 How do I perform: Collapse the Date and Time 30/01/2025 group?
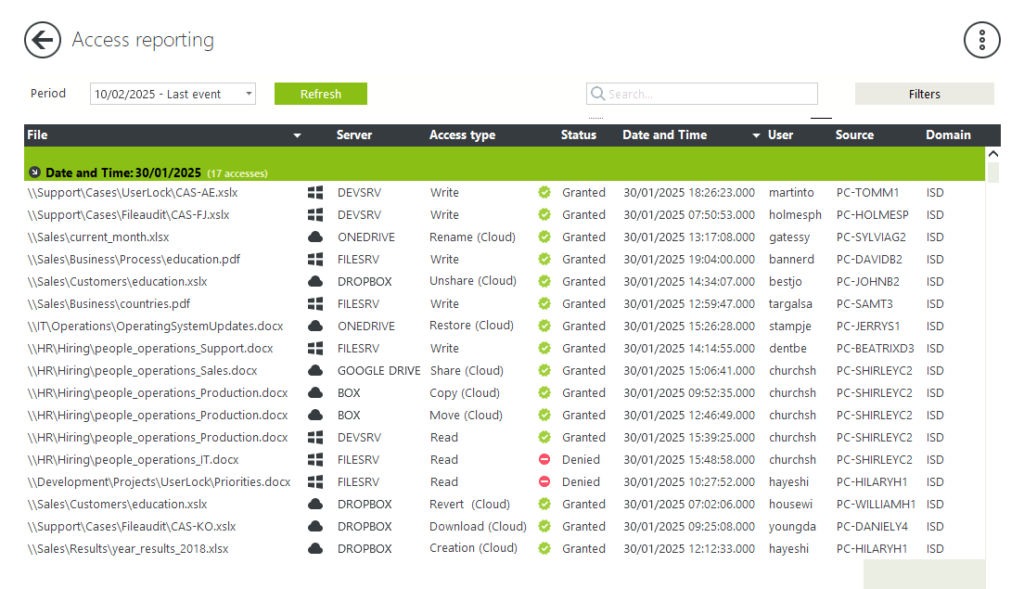coord(35,173)
